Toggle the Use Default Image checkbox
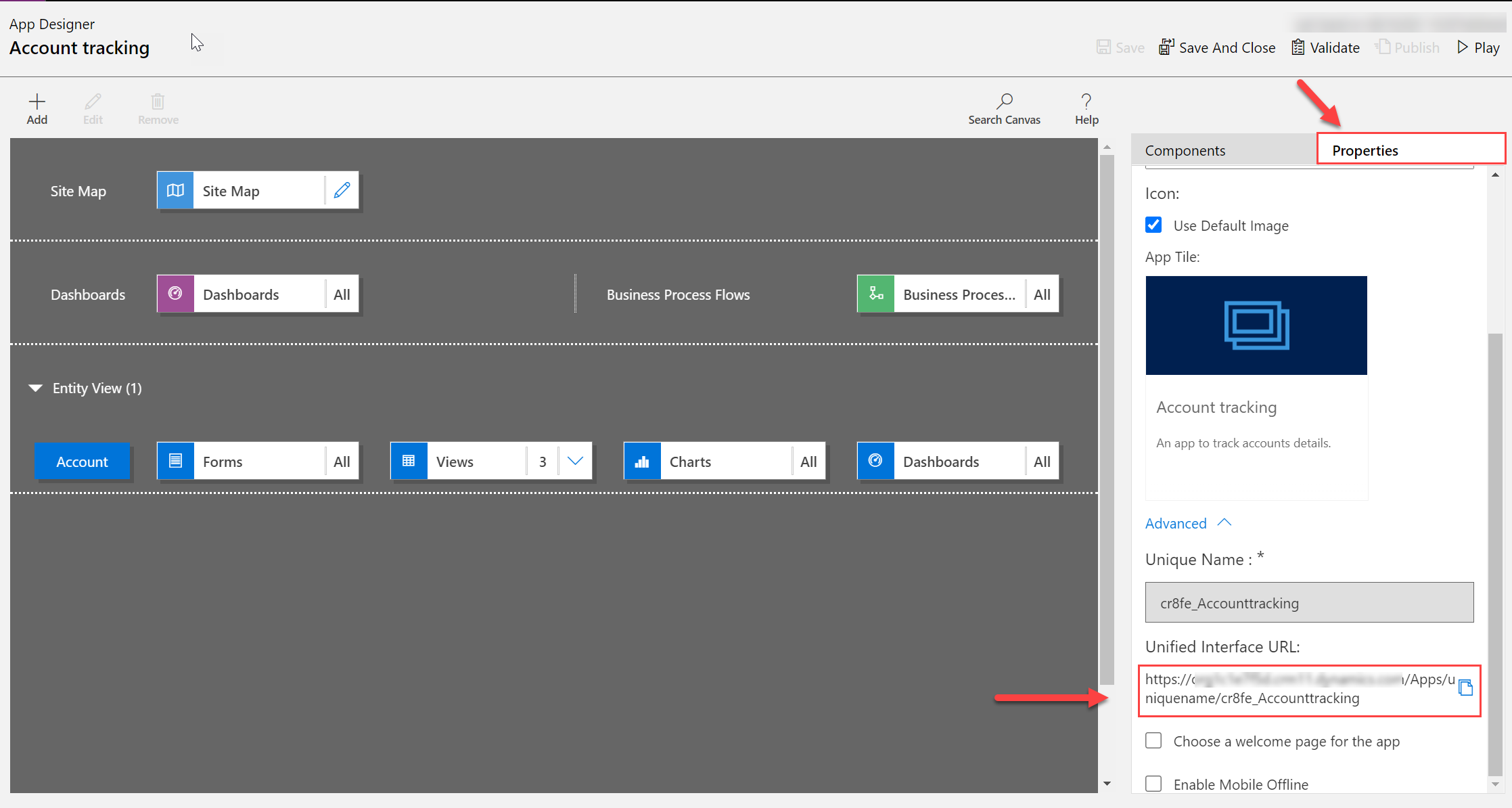 pyautogui.click(x=1155, y=225)
